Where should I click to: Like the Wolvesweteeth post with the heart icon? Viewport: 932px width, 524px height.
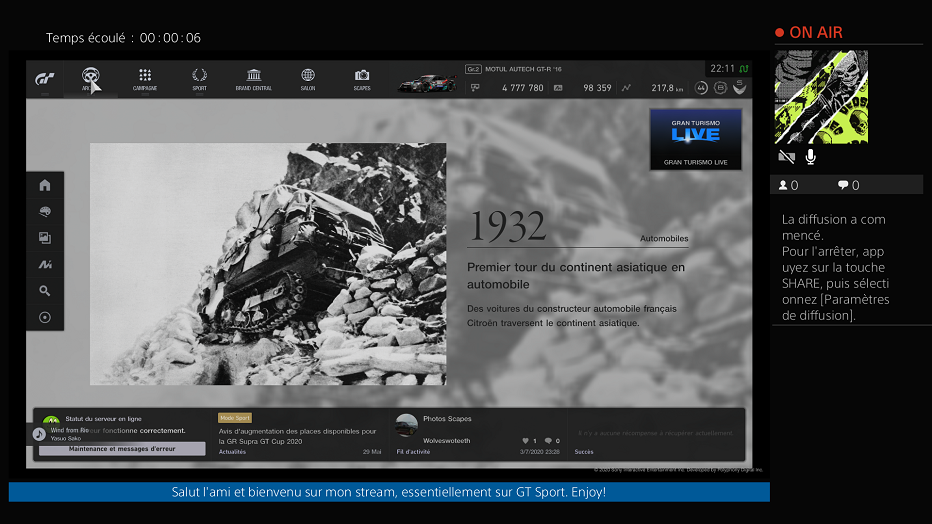point(525,441)
